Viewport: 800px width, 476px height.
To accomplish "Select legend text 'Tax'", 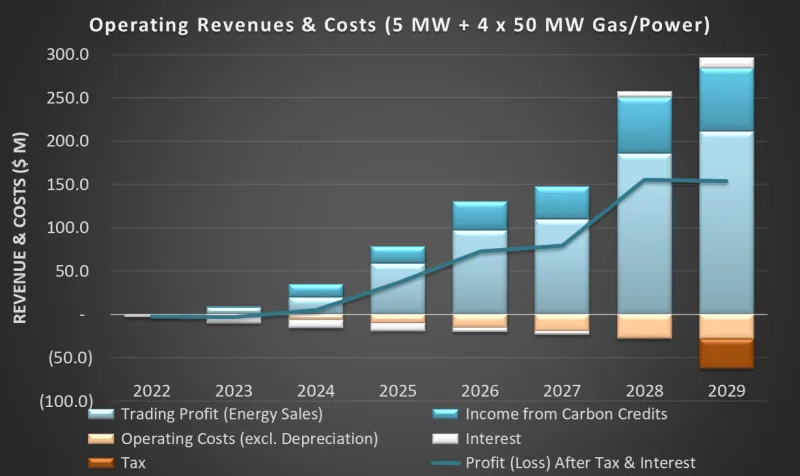I will click(133, 463).
